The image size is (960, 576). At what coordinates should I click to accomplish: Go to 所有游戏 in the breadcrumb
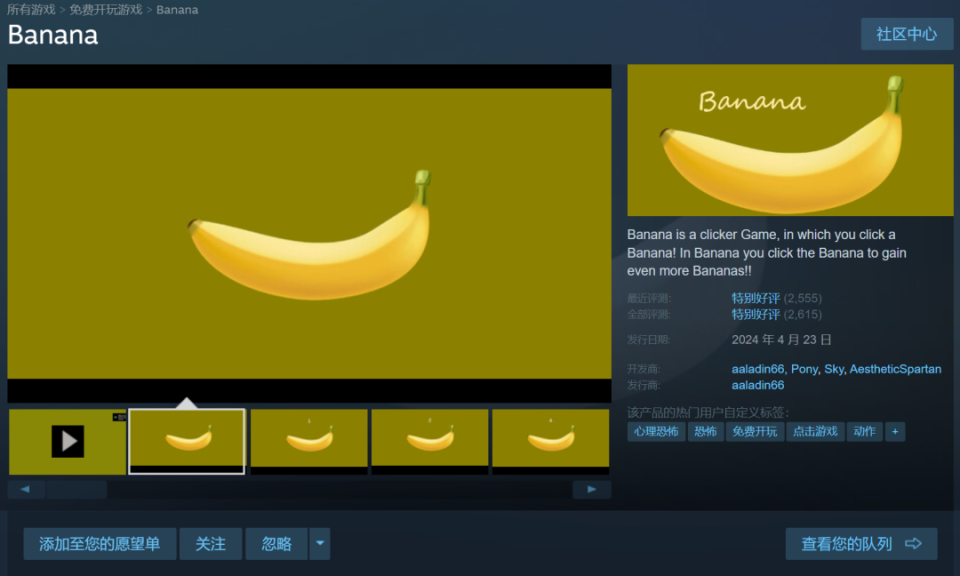click(31, 10)
